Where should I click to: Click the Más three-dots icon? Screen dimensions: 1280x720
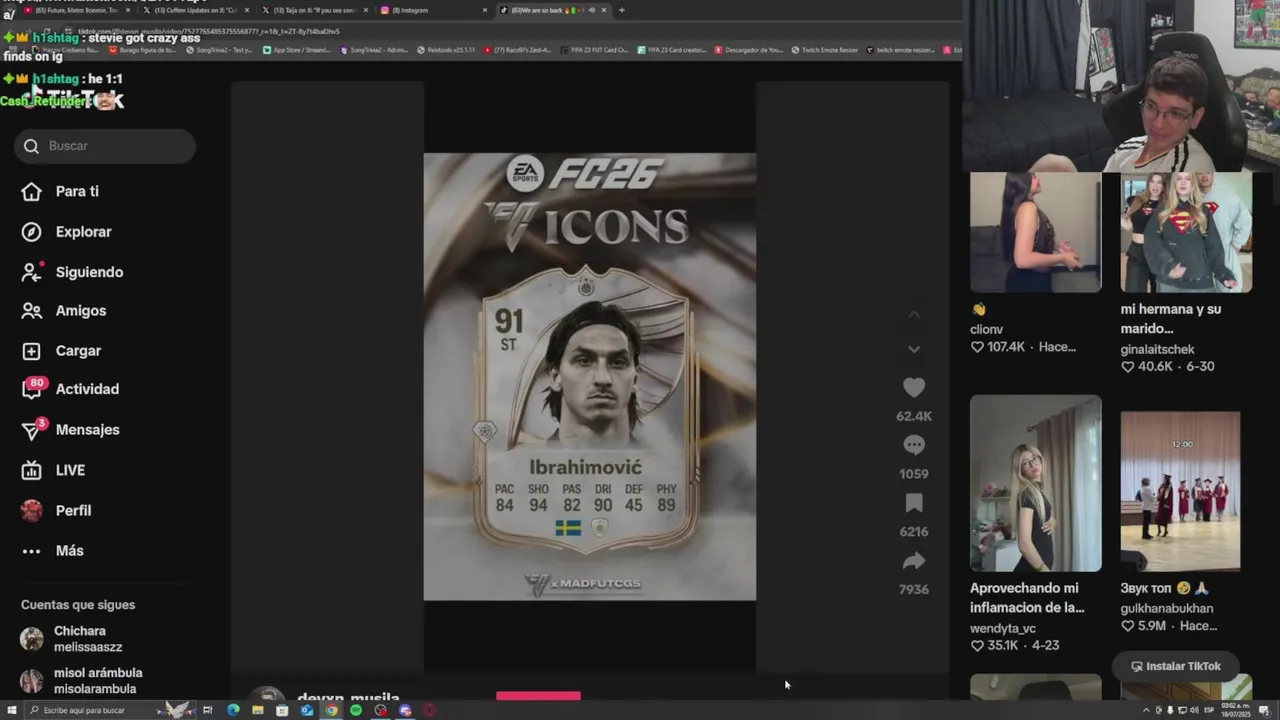click(31, 551)
